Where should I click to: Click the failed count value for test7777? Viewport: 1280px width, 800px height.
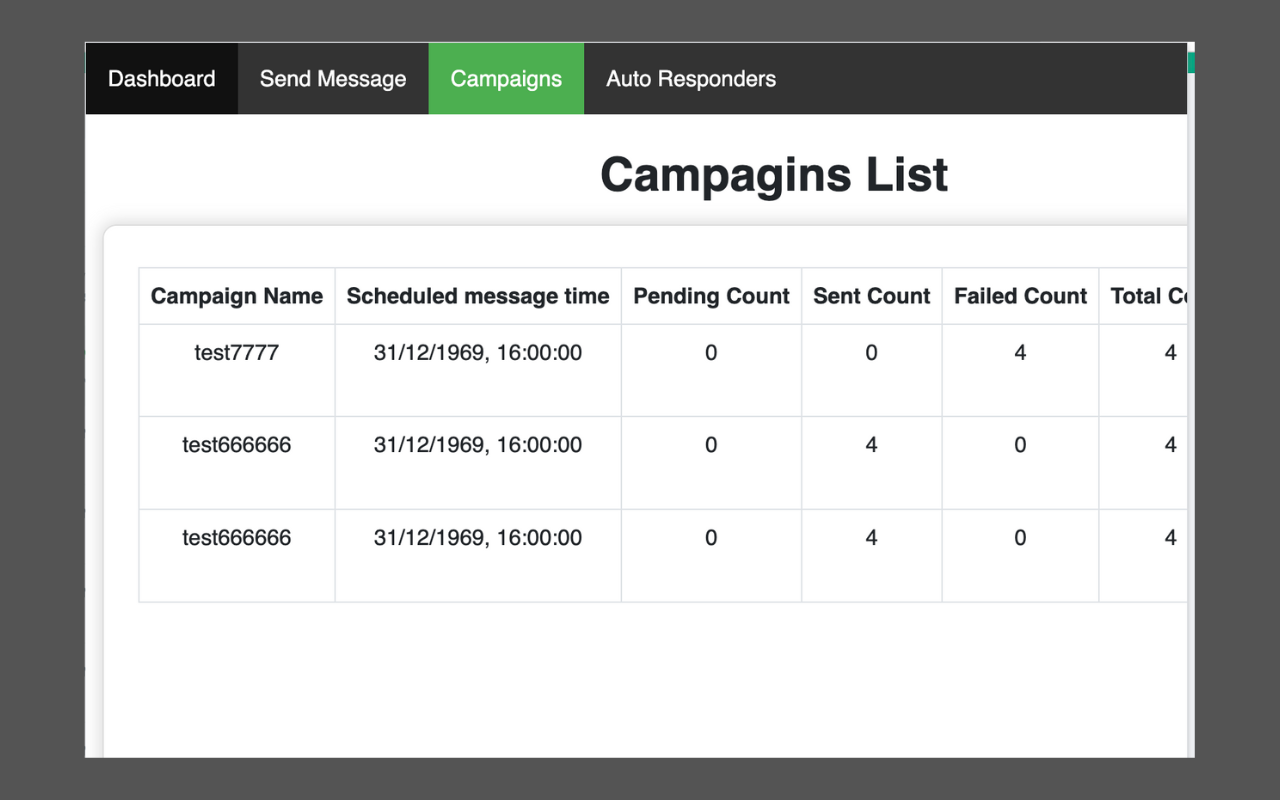(1020, 353)
